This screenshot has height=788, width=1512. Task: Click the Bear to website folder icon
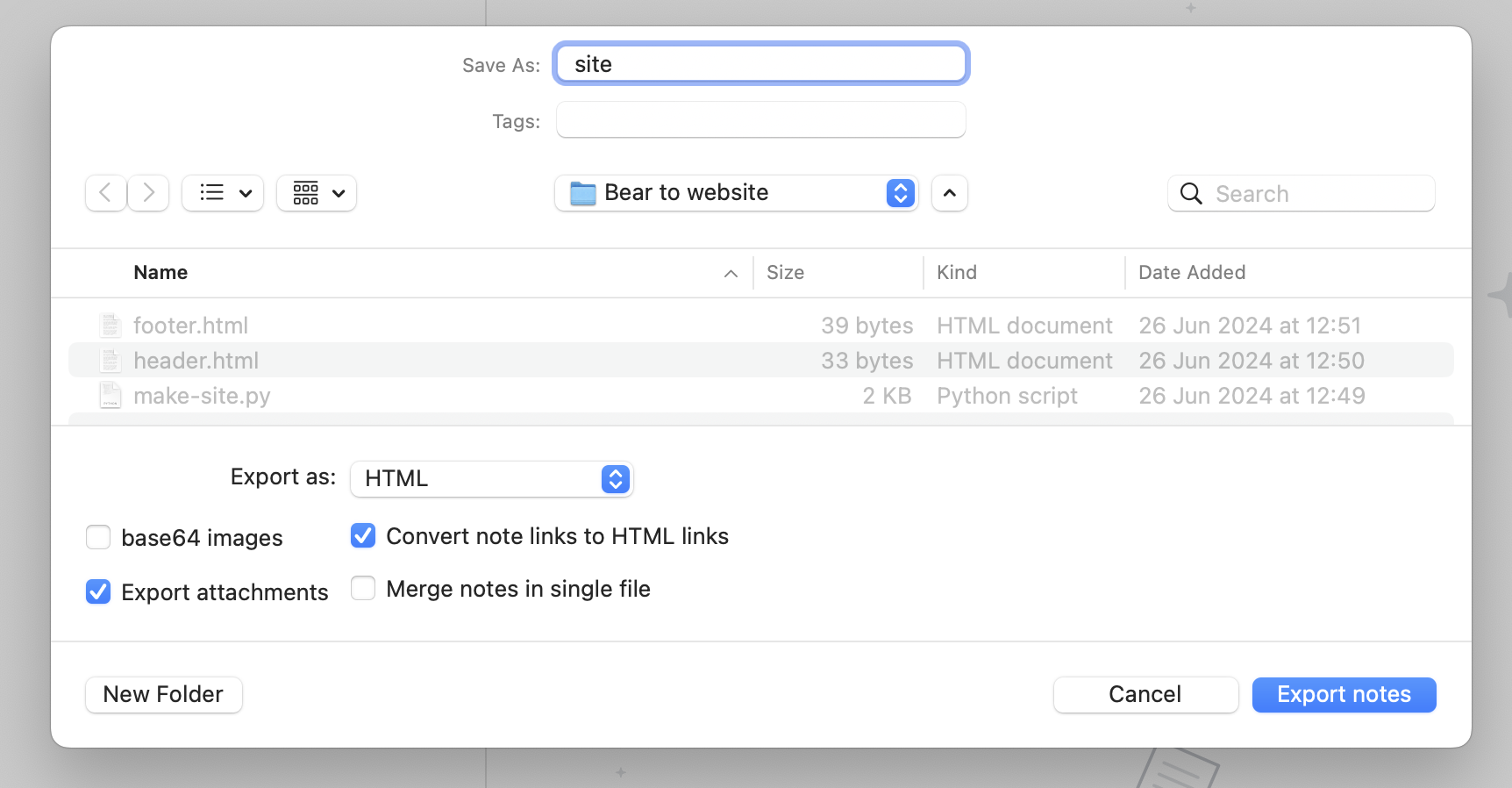[x=582, y=193]
